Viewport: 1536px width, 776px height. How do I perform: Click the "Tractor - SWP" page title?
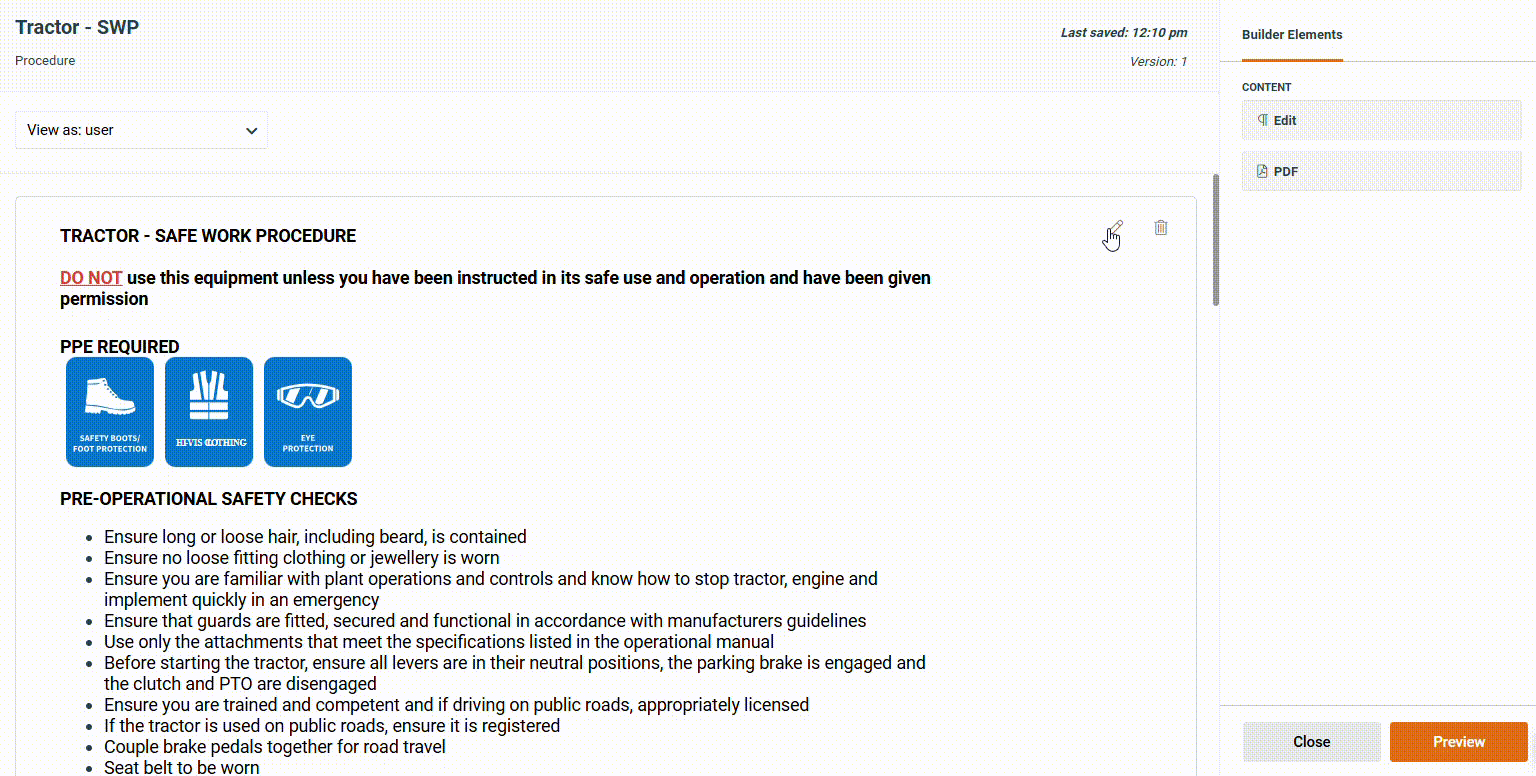tap(77, 27)
